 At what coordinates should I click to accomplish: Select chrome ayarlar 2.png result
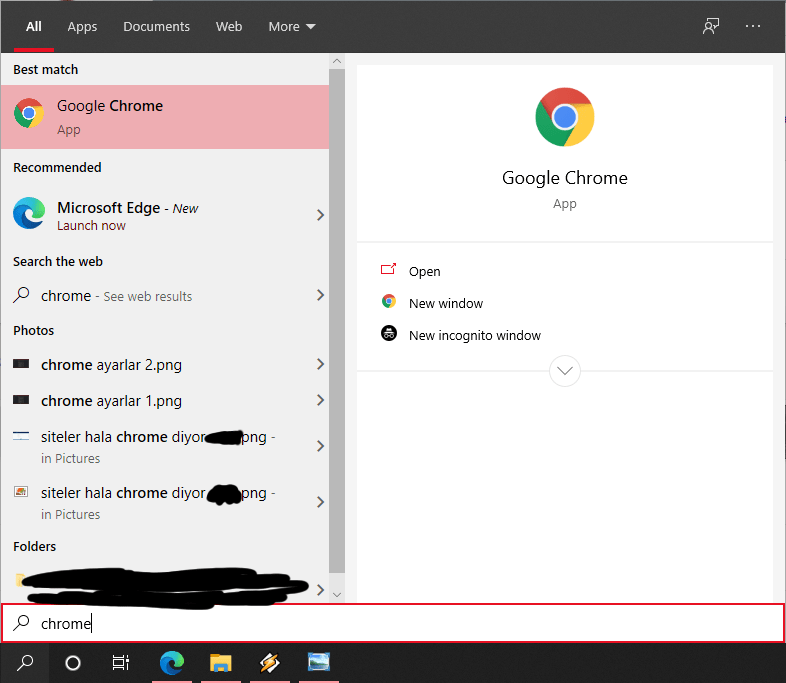[x=165, y=364]
